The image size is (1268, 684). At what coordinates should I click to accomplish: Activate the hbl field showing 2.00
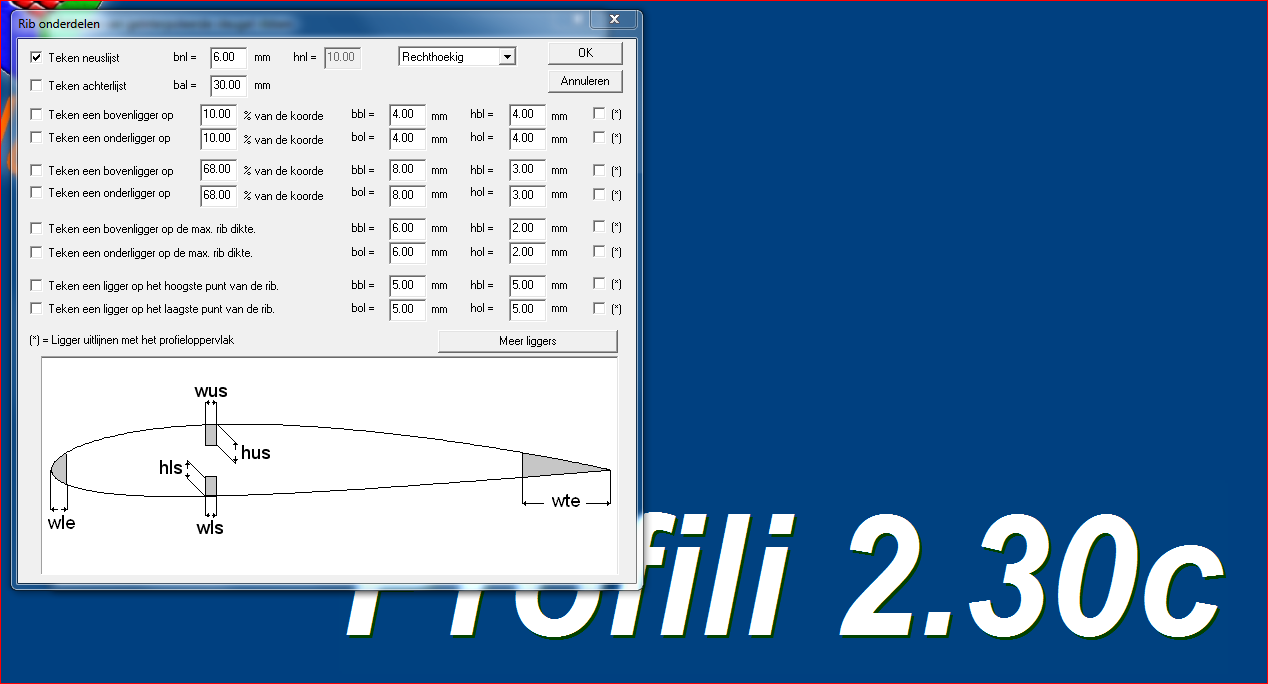(528, 228)
